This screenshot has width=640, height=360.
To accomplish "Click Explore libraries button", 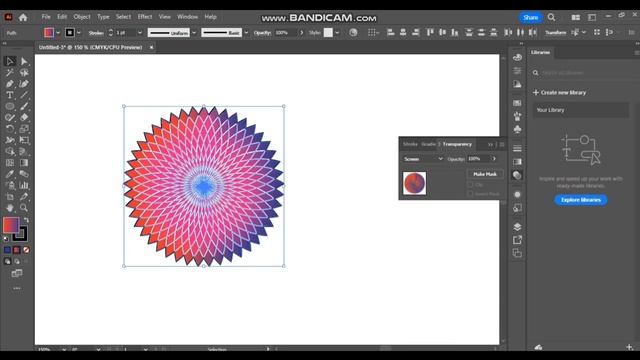I will pyautogui.click(x=580, y=200).
